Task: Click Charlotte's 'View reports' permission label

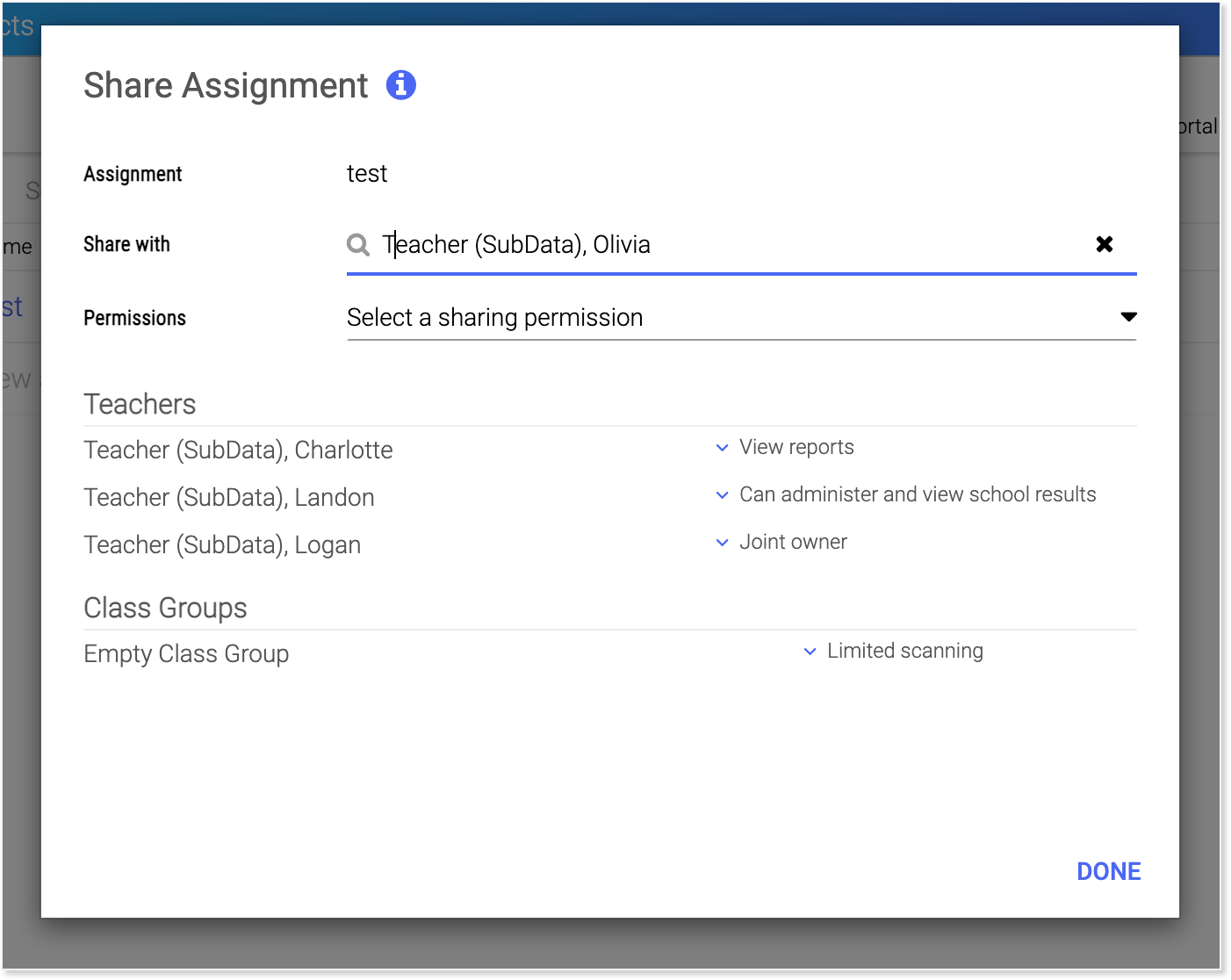Action: [x=796, y=448]
